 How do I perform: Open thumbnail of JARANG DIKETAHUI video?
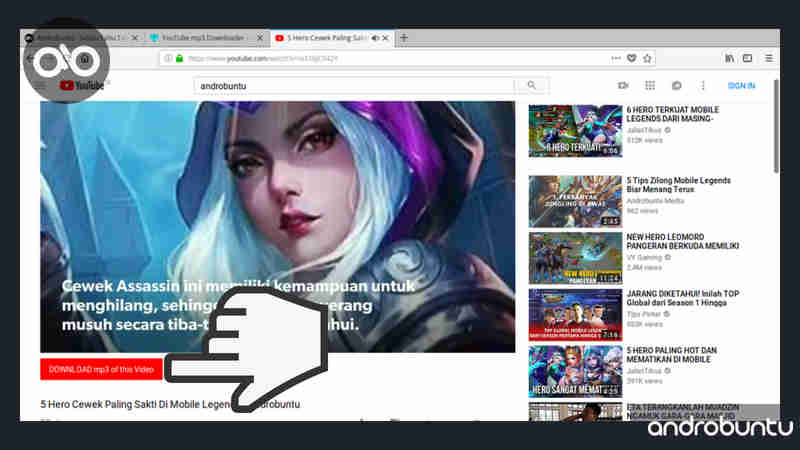(575, 315)
